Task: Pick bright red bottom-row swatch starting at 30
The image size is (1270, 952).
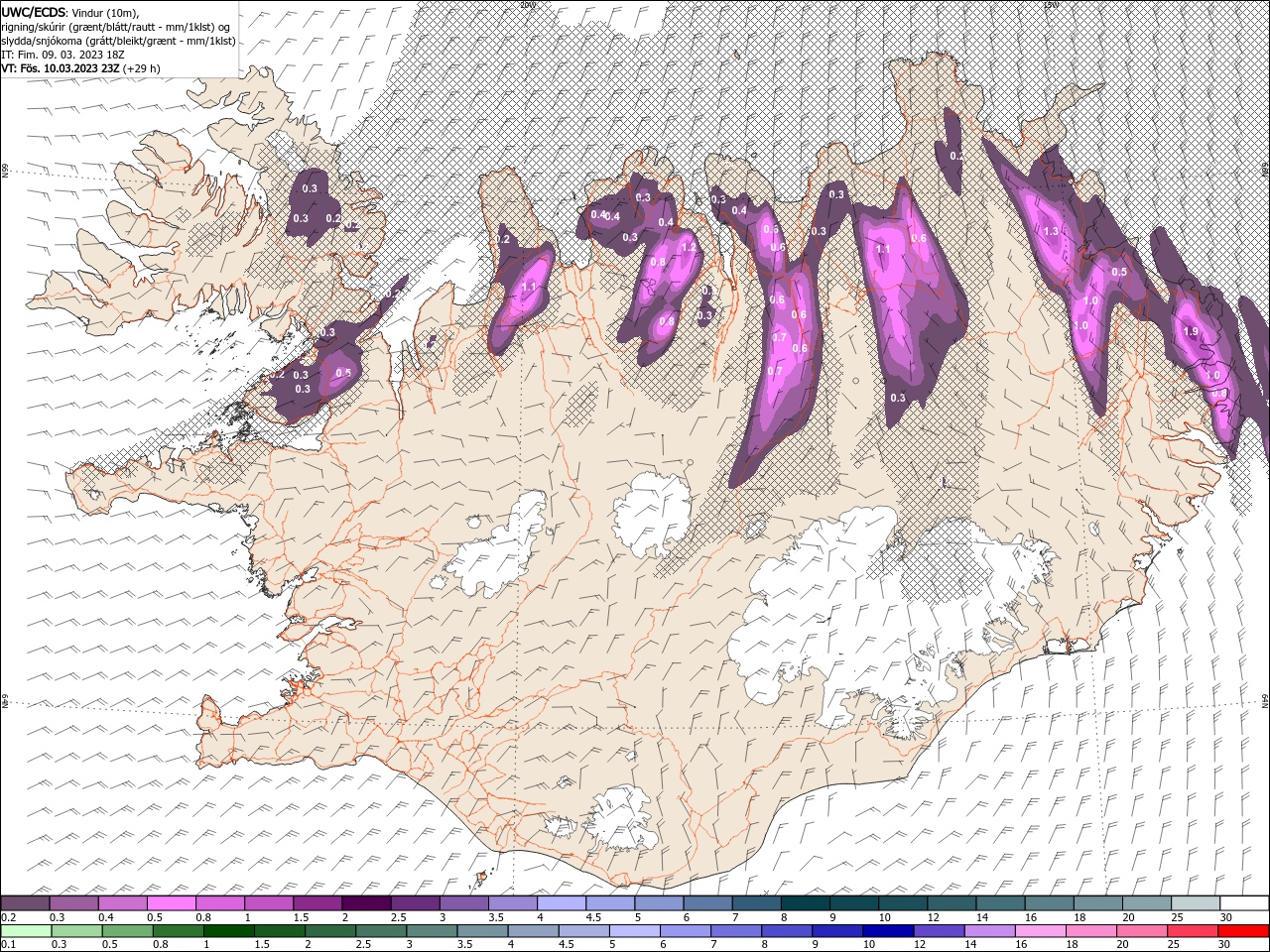Action: click(1243, 931)
